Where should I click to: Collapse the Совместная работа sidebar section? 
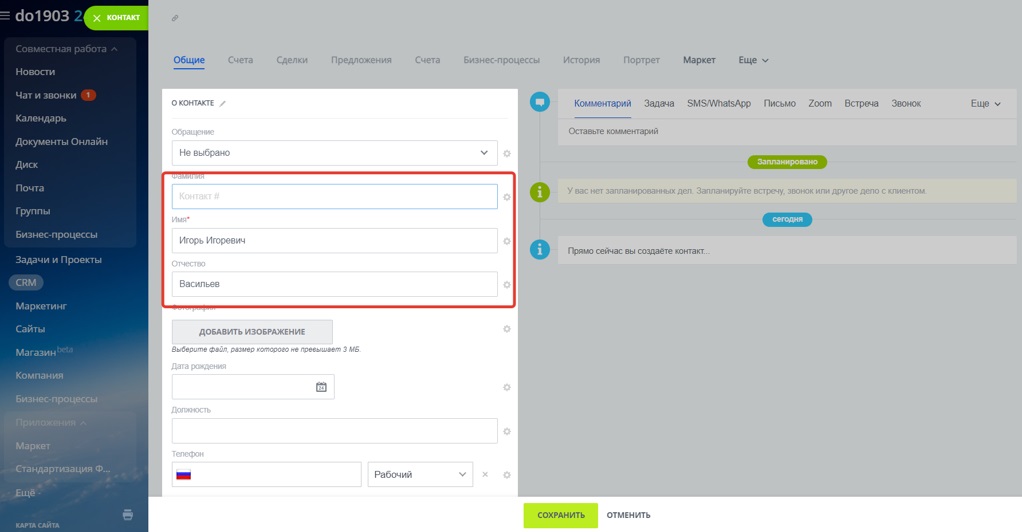click(x=66, y=49)
